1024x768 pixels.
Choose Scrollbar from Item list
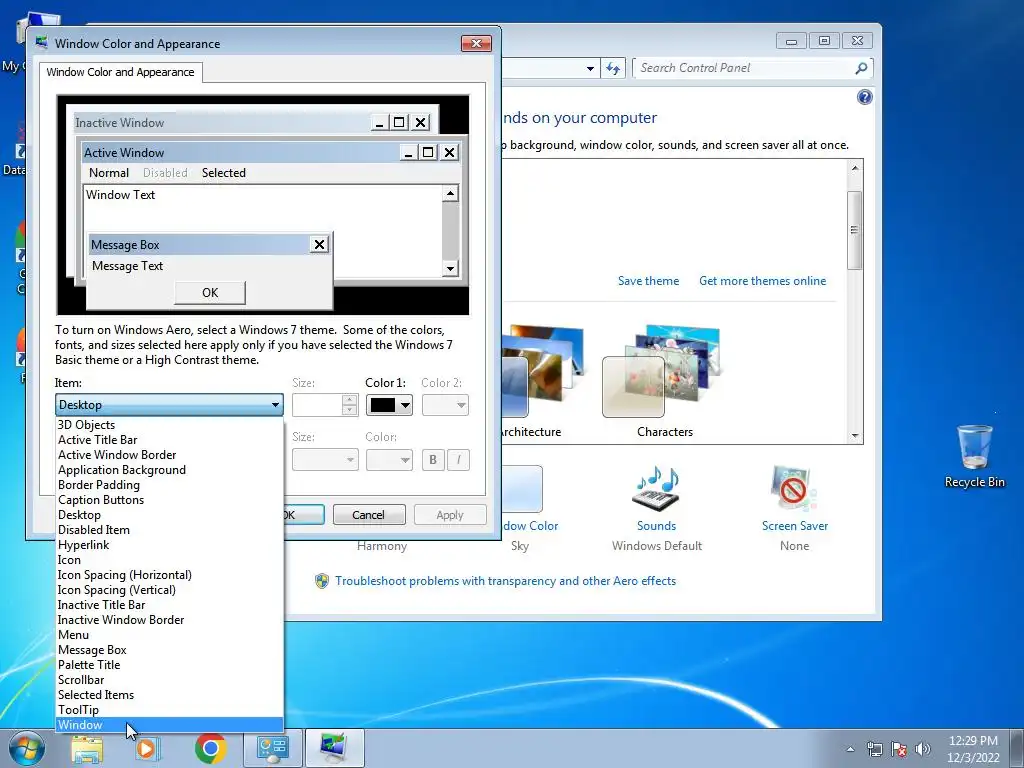coord(169,680)
